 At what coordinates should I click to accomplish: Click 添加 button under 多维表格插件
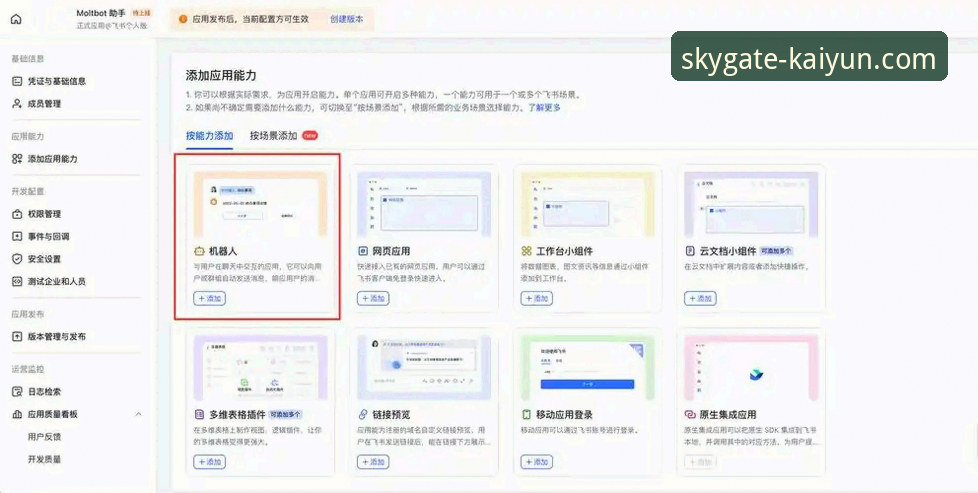210,462
